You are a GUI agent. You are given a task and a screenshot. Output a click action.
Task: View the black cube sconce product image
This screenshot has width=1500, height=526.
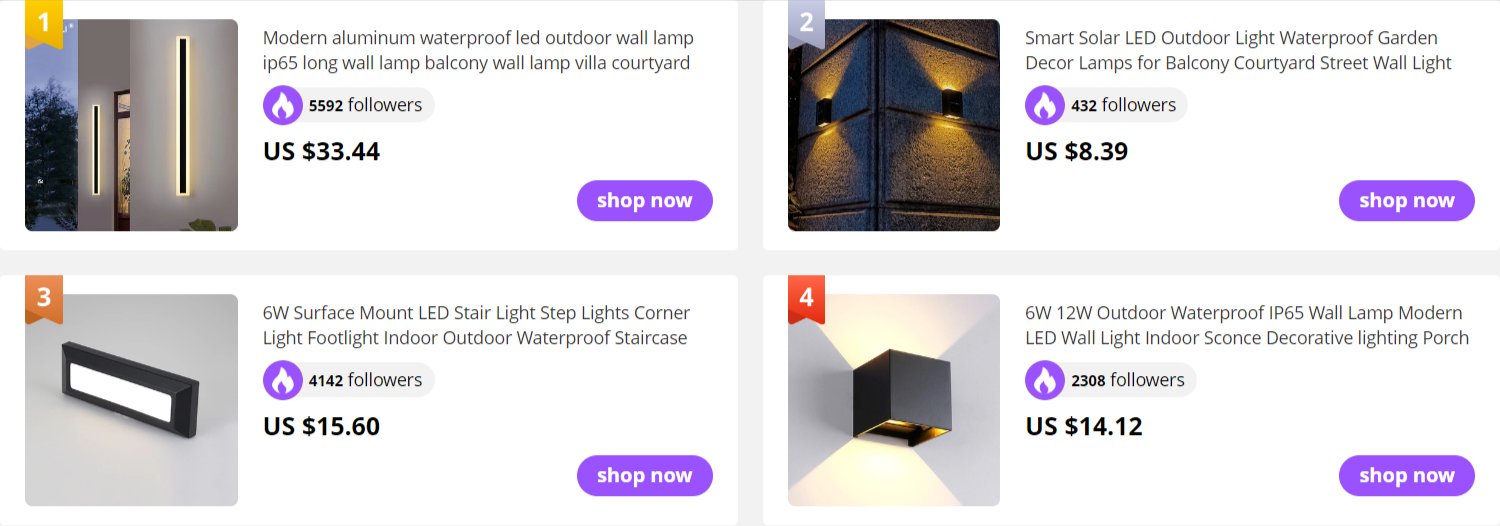click(894, 400)
